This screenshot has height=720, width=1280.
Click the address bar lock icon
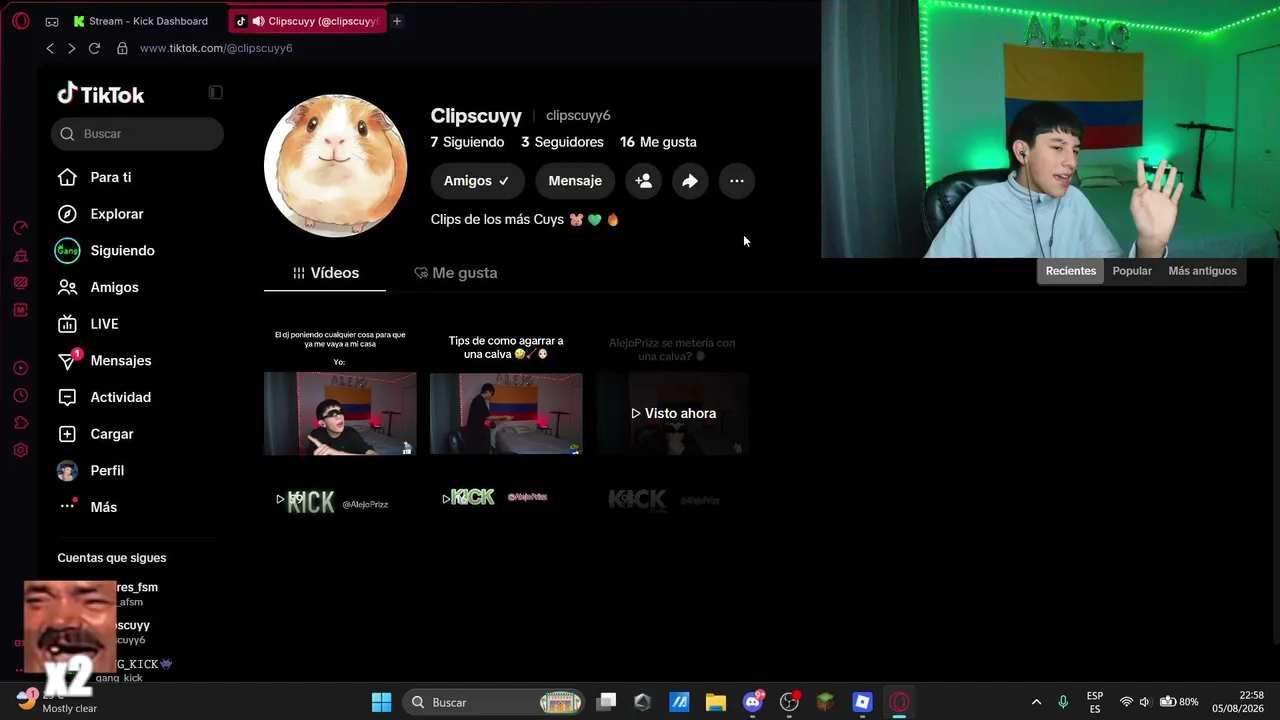(122, 48)
